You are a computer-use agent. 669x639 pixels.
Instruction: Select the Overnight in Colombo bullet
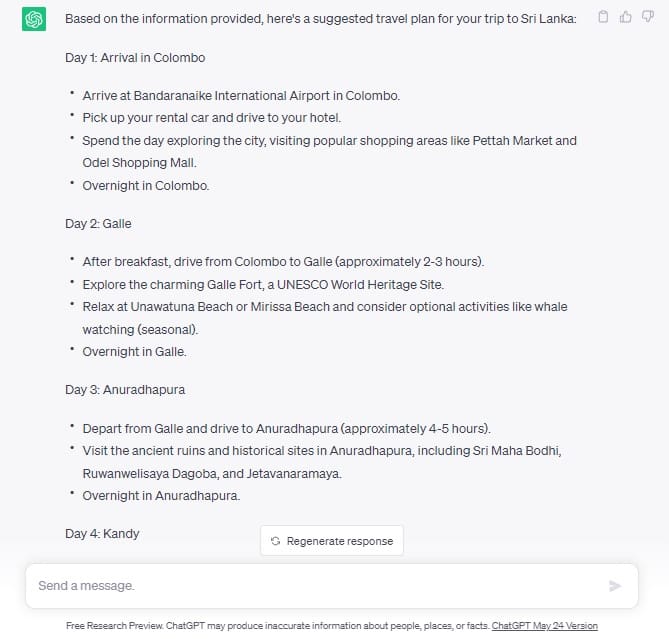click(x=145, y=186)
